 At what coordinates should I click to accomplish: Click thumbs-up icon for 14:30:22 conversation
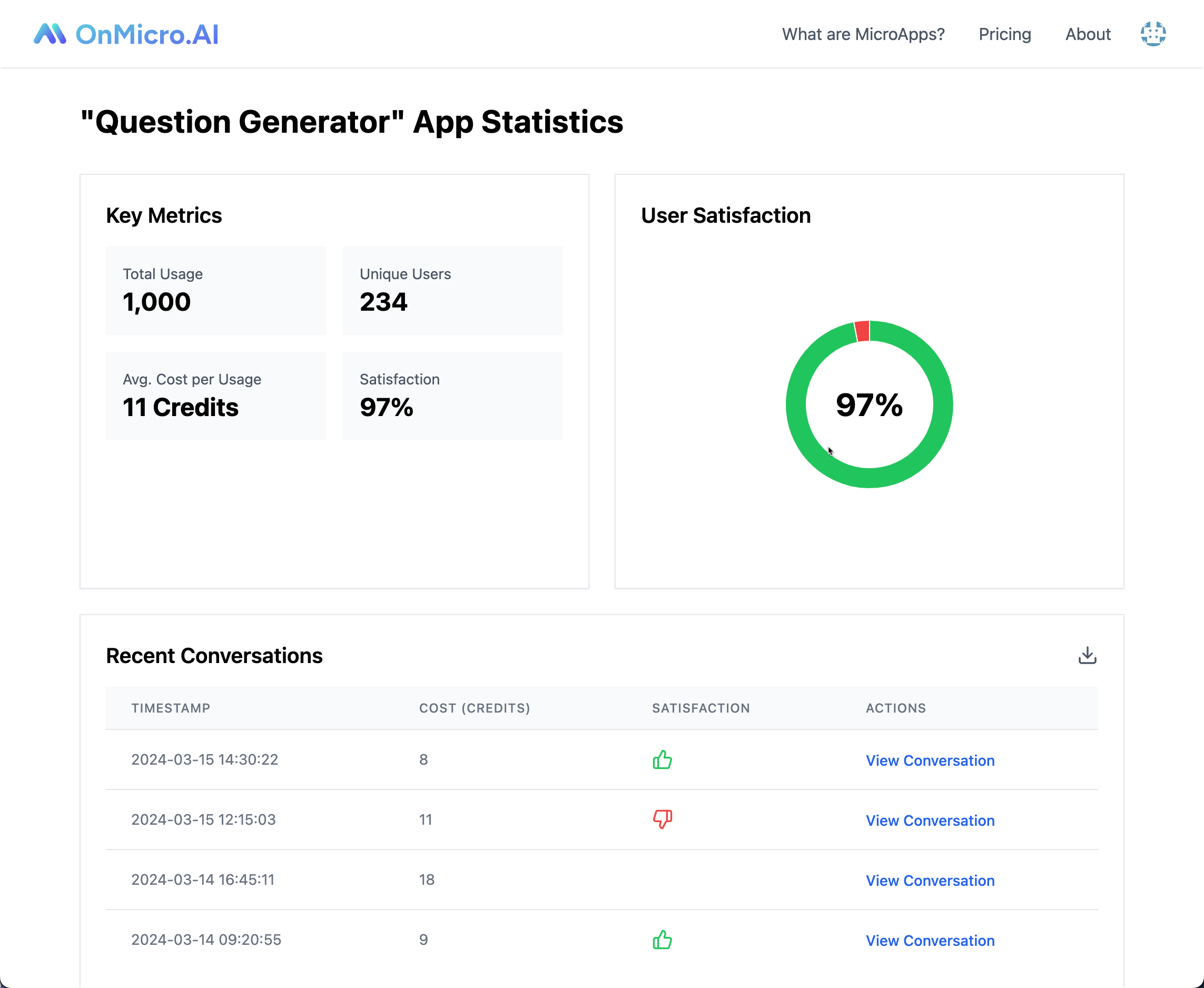click(x=663, y=760)
